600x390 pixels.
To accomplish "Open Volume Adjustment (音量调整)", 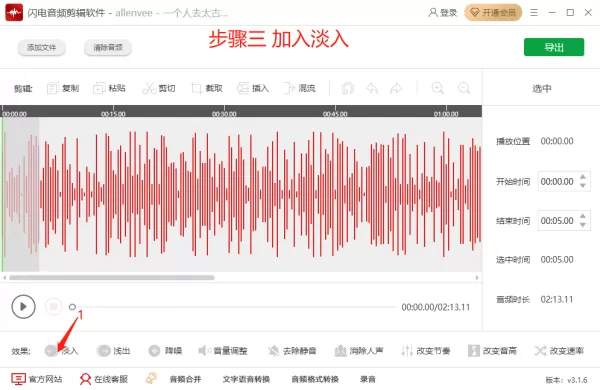I will click(223, 351).
